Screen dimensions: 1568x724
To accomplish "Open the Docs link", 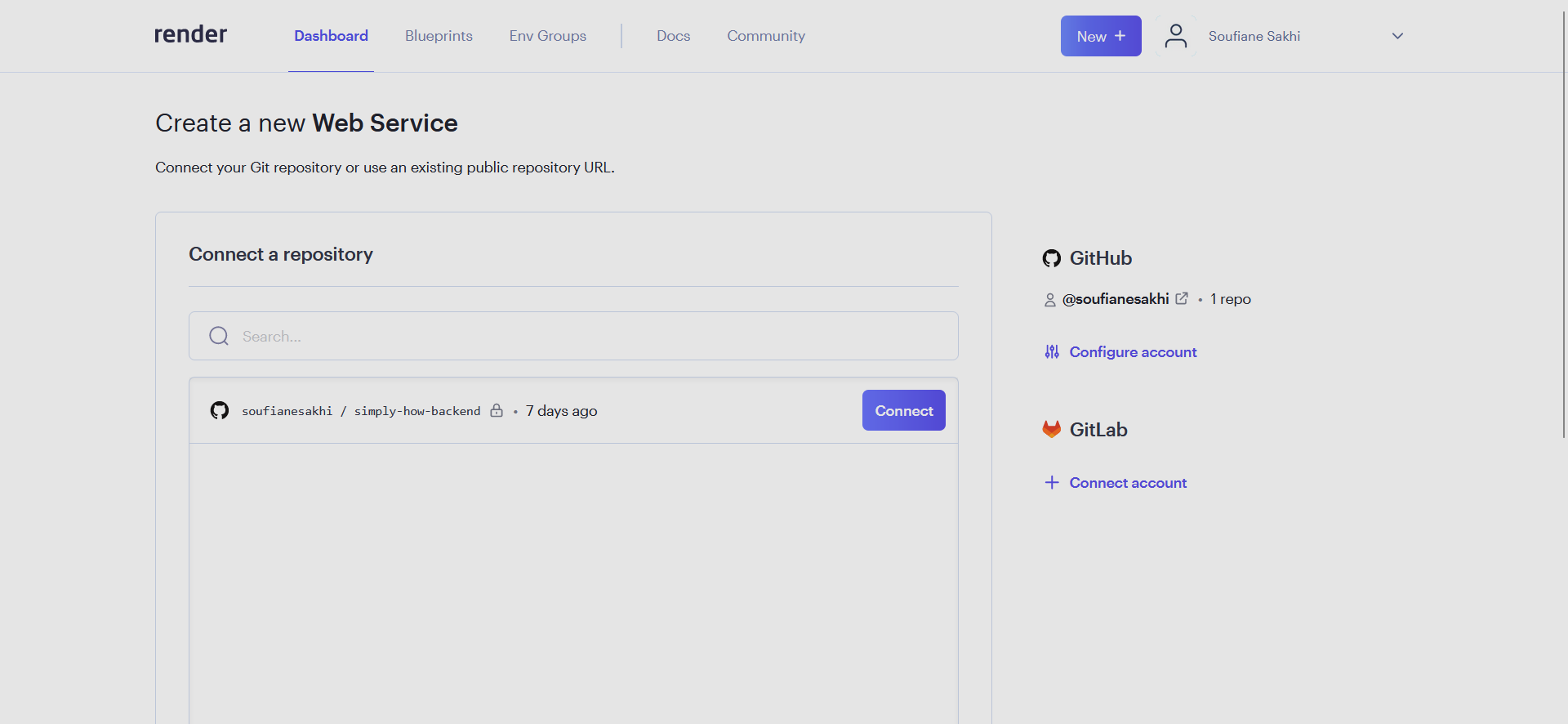I will (674, 36).
